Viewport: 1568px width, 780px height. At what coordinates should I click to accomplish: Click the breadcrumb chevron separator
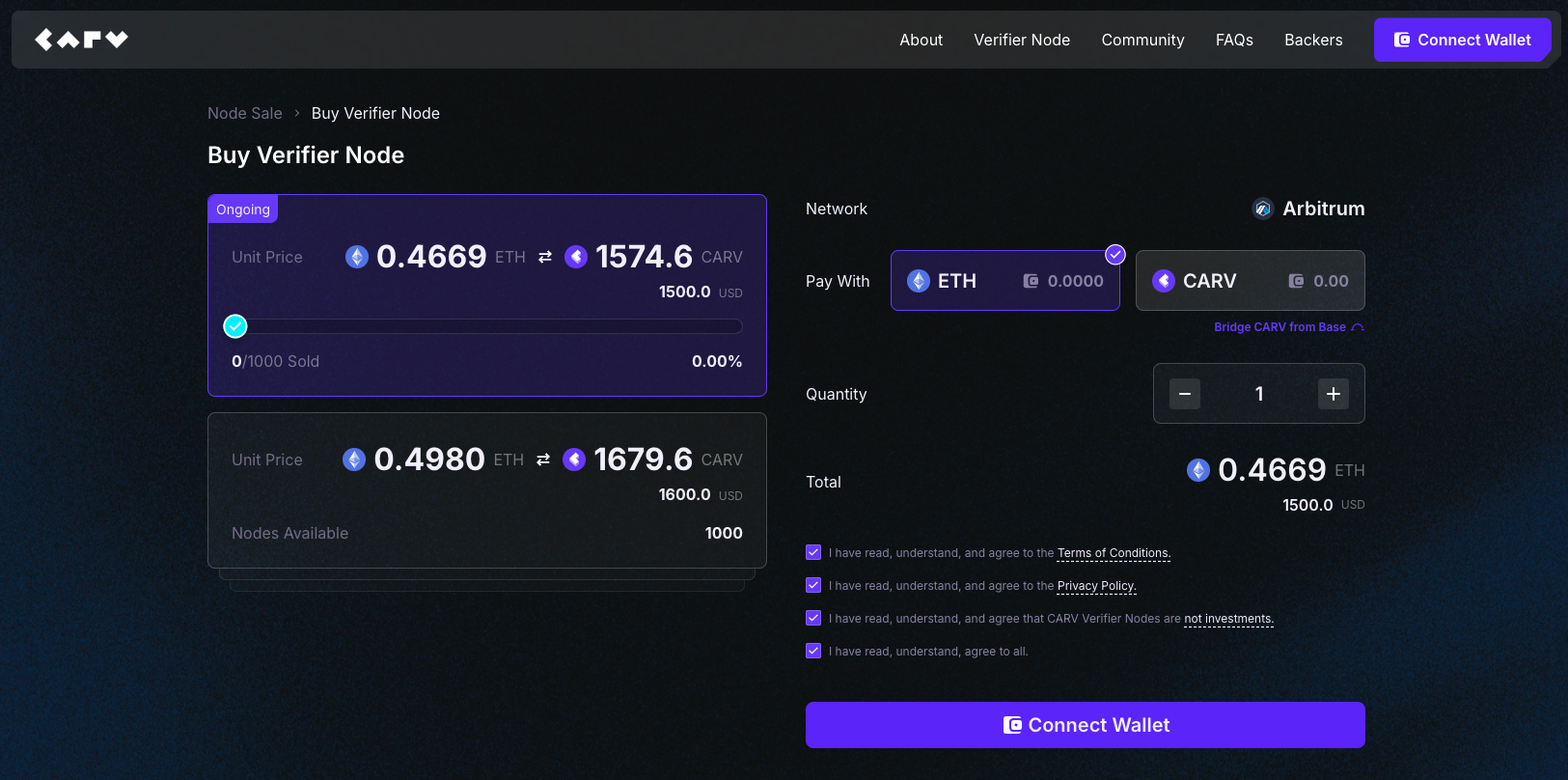pyautogui.click(x=297, y=113)
